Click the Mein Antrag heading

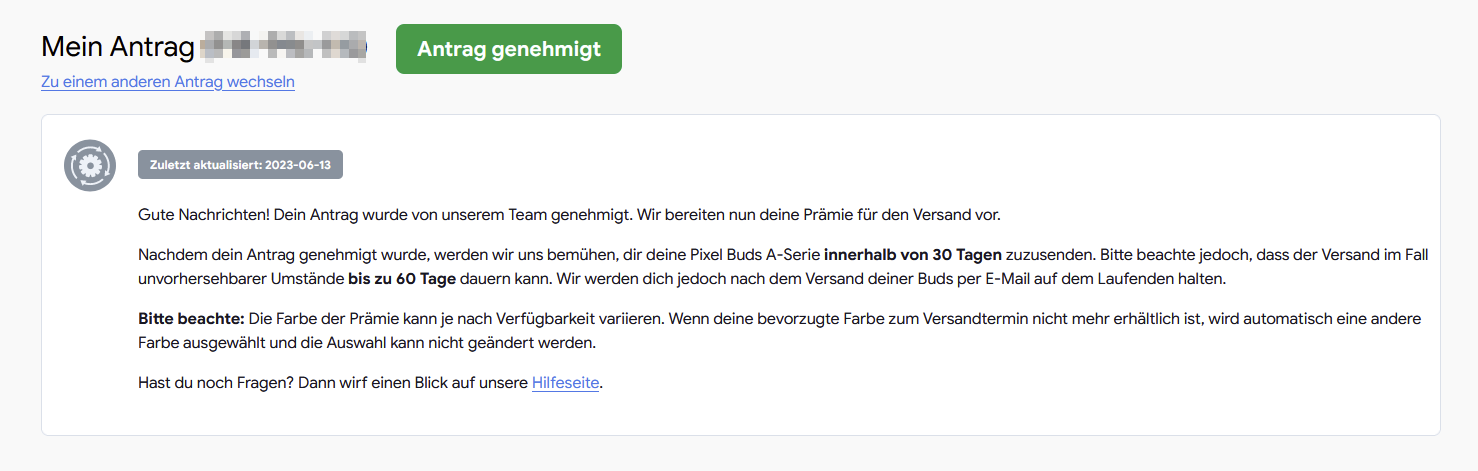click(116, 47)
